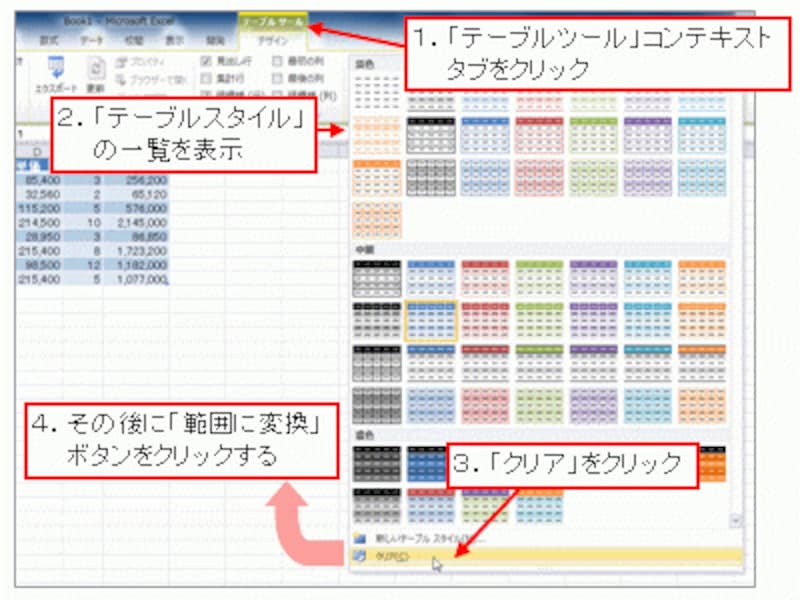Choose クリア(C) at the gallery bottom

pos(546,556)
